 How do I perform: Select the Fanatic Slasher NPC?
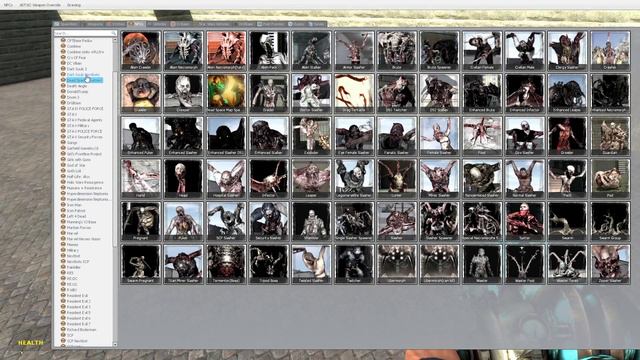pos(397,136)
